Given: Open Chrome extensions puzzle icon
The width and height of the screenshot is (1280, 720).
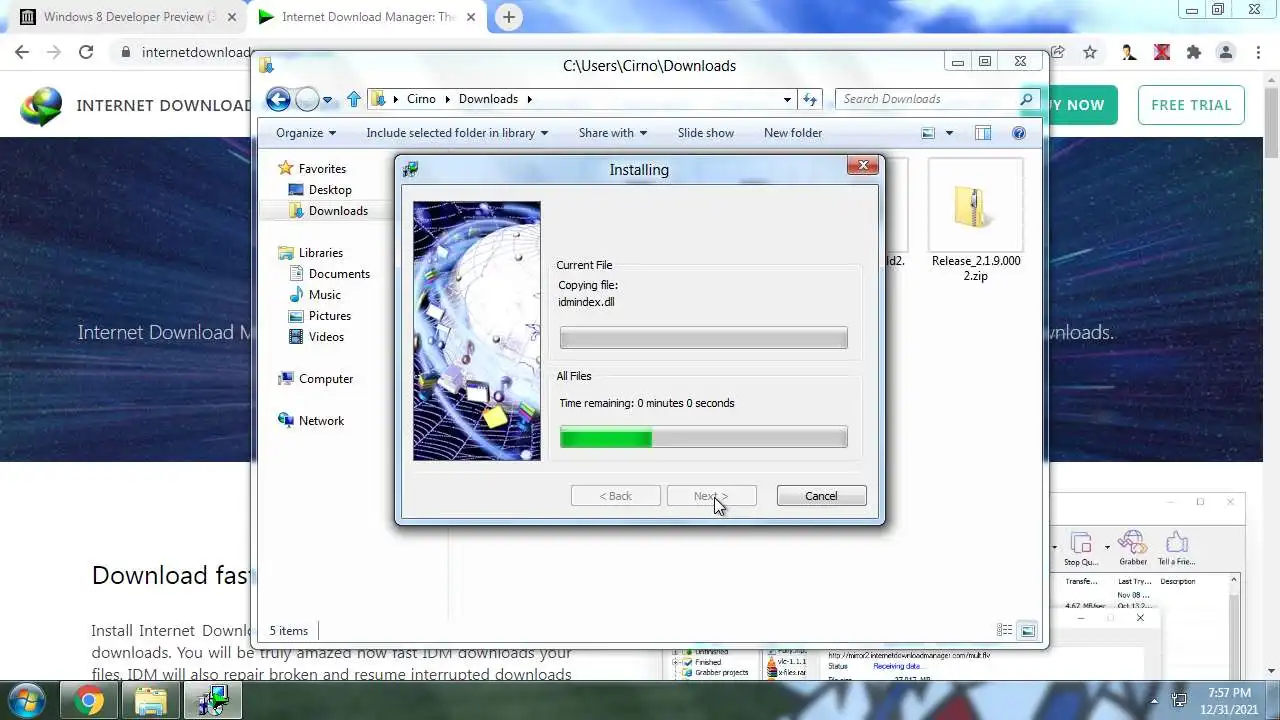Looking at the screenshot, I should click(1193, 52).
